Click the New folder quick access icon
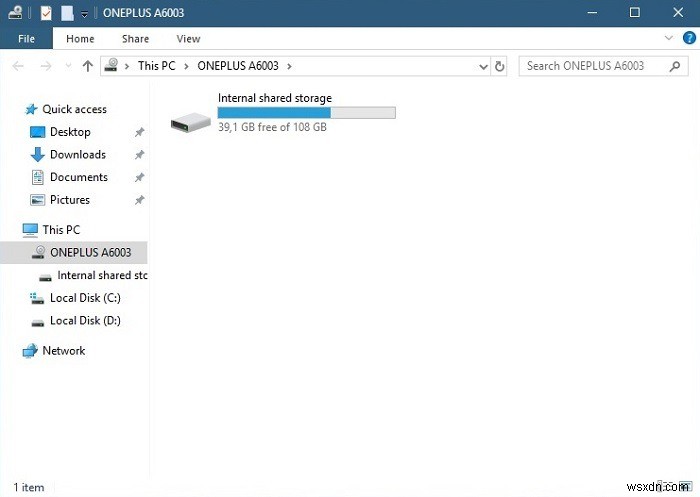The image size is (700, 497). 67,13
